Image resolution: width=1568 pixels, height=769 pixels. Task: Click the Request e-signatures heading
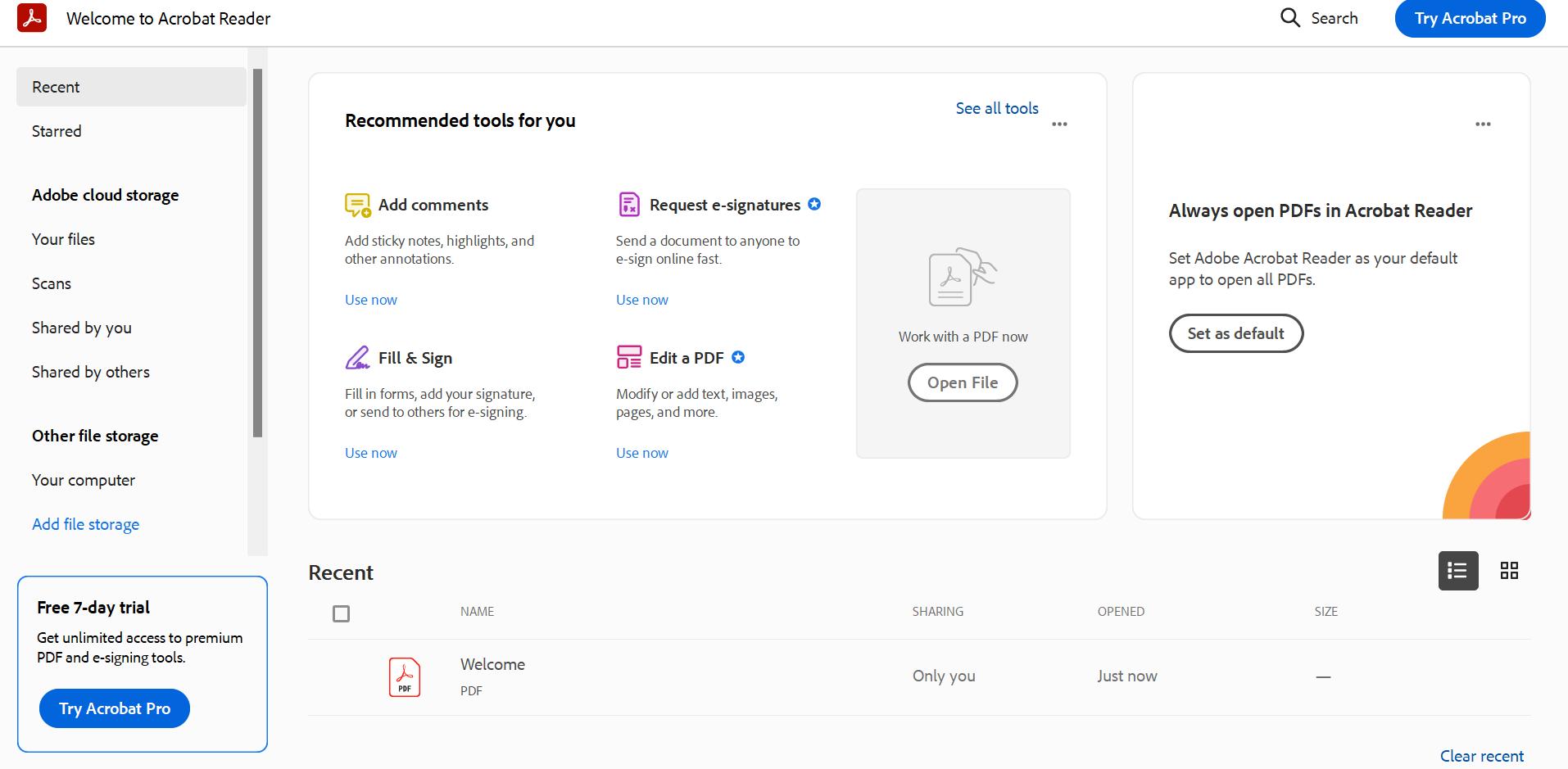pyautogui.click(x=725, y=205)
